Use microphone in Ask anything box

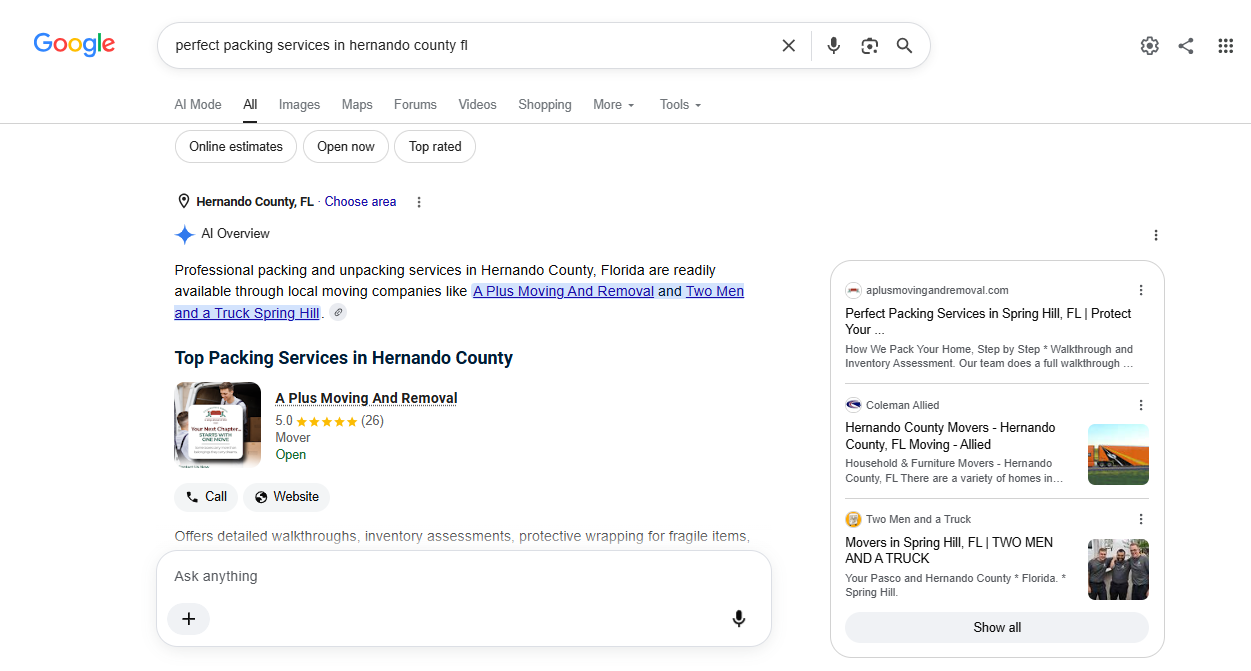[x=739, y=619]
